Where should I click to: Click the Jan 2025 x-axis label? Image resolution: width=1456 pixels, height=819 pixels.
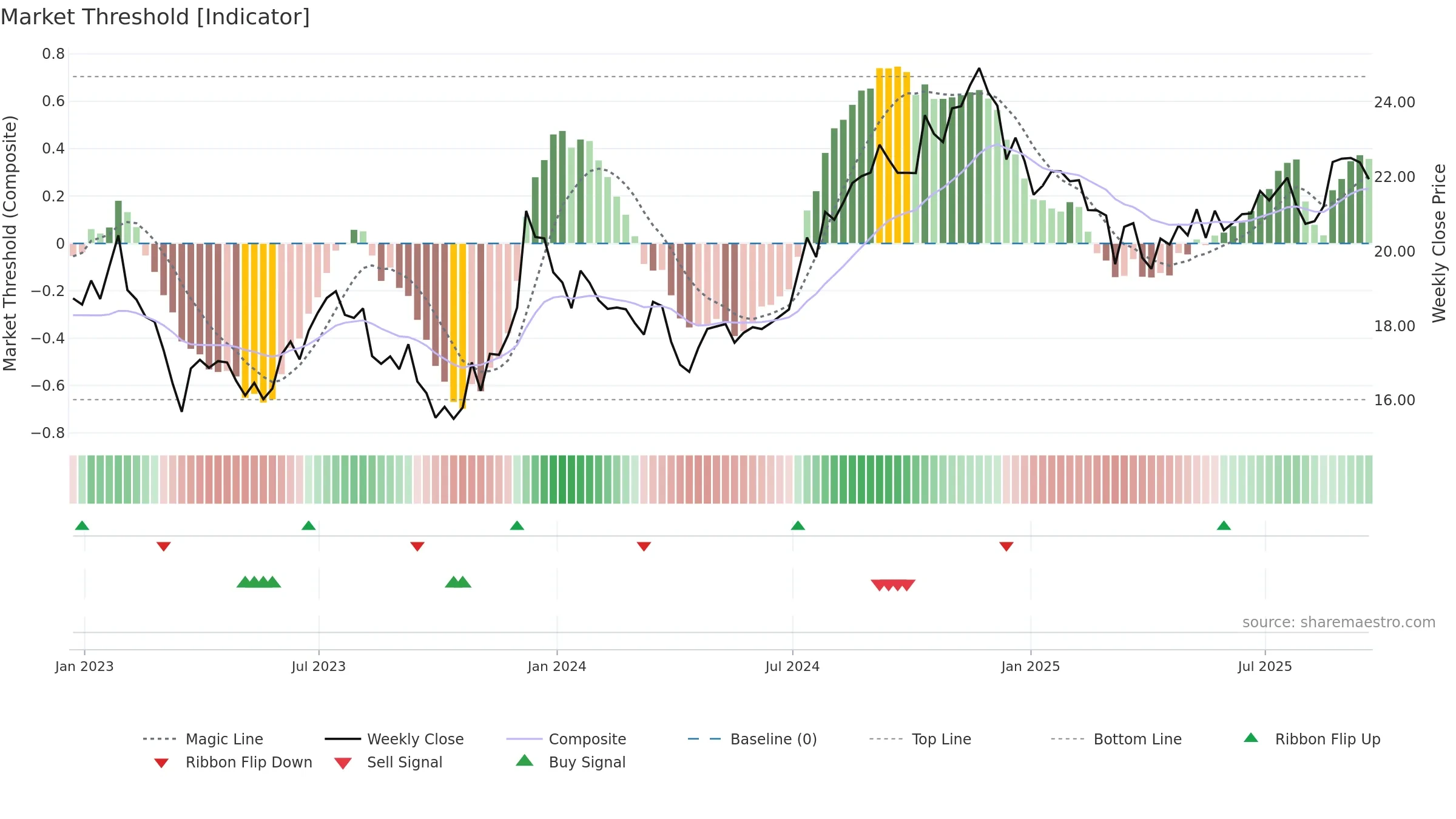pos(1031,666)
